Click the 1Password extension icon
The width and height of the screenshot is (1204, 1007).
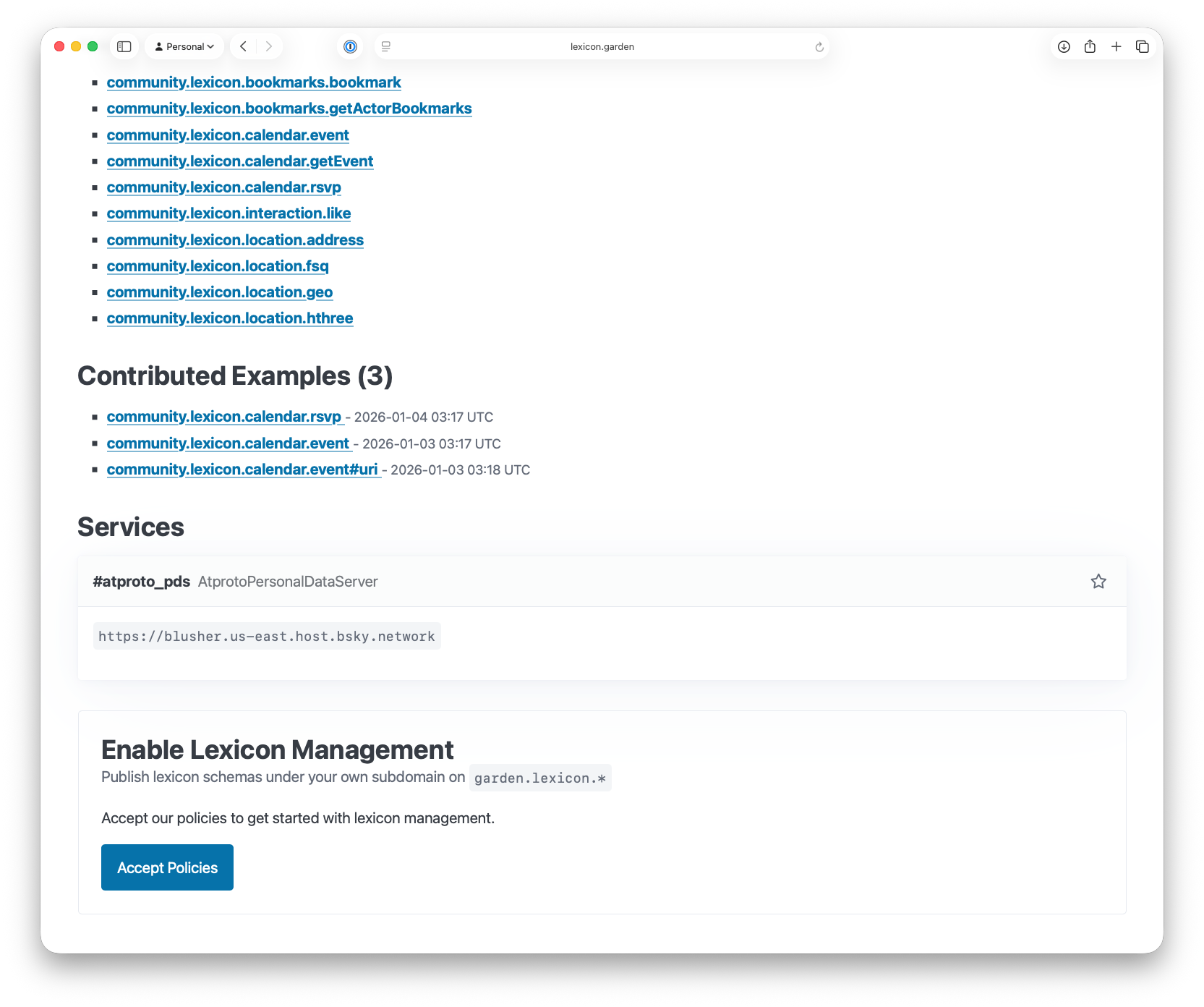click(x=350, y=46)
